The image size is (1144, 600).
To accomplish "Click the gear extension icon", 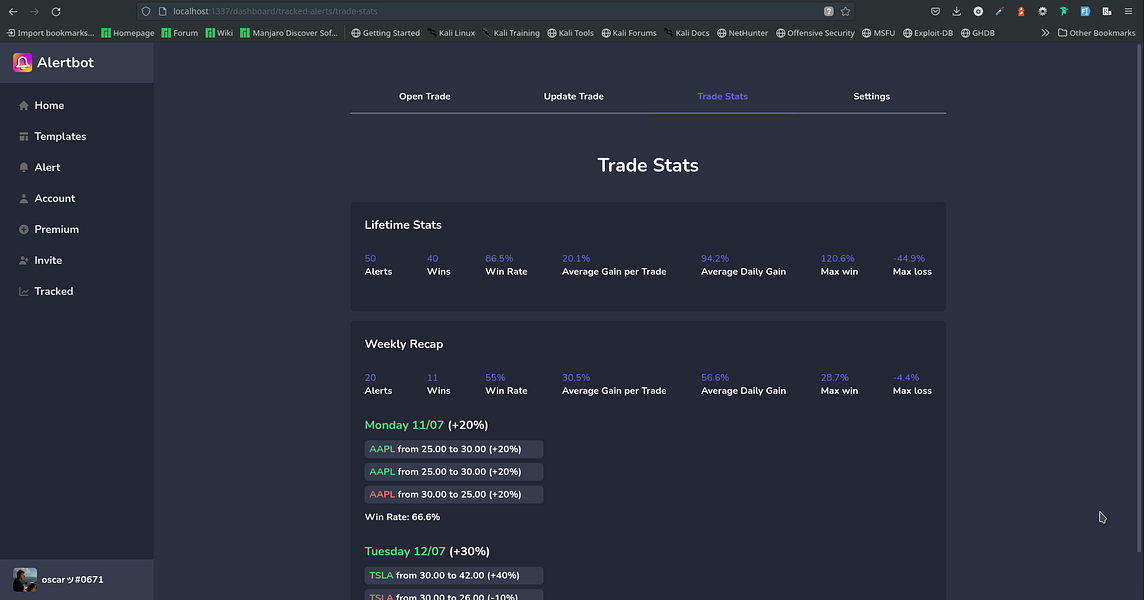I will (1043, 12).
